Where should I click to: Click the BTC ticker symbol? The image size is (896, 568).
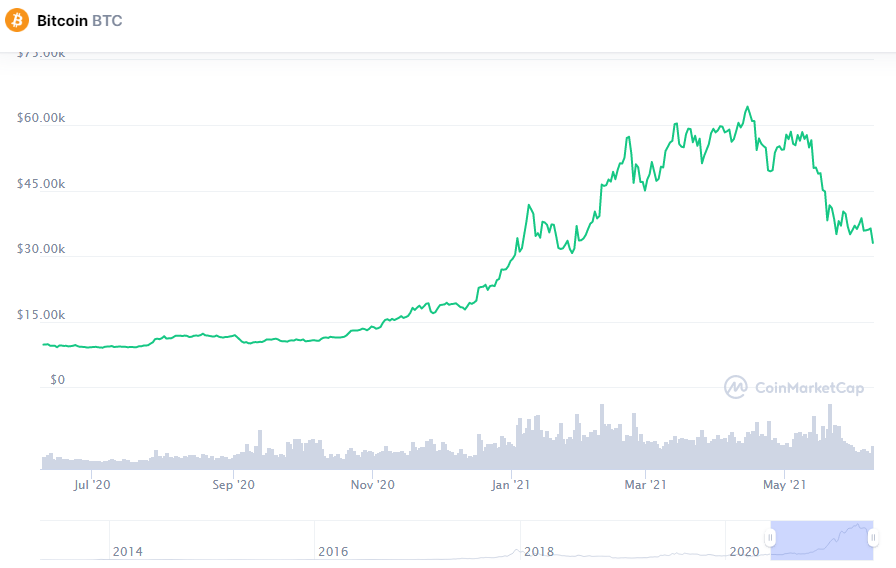[x=107, y=20]
